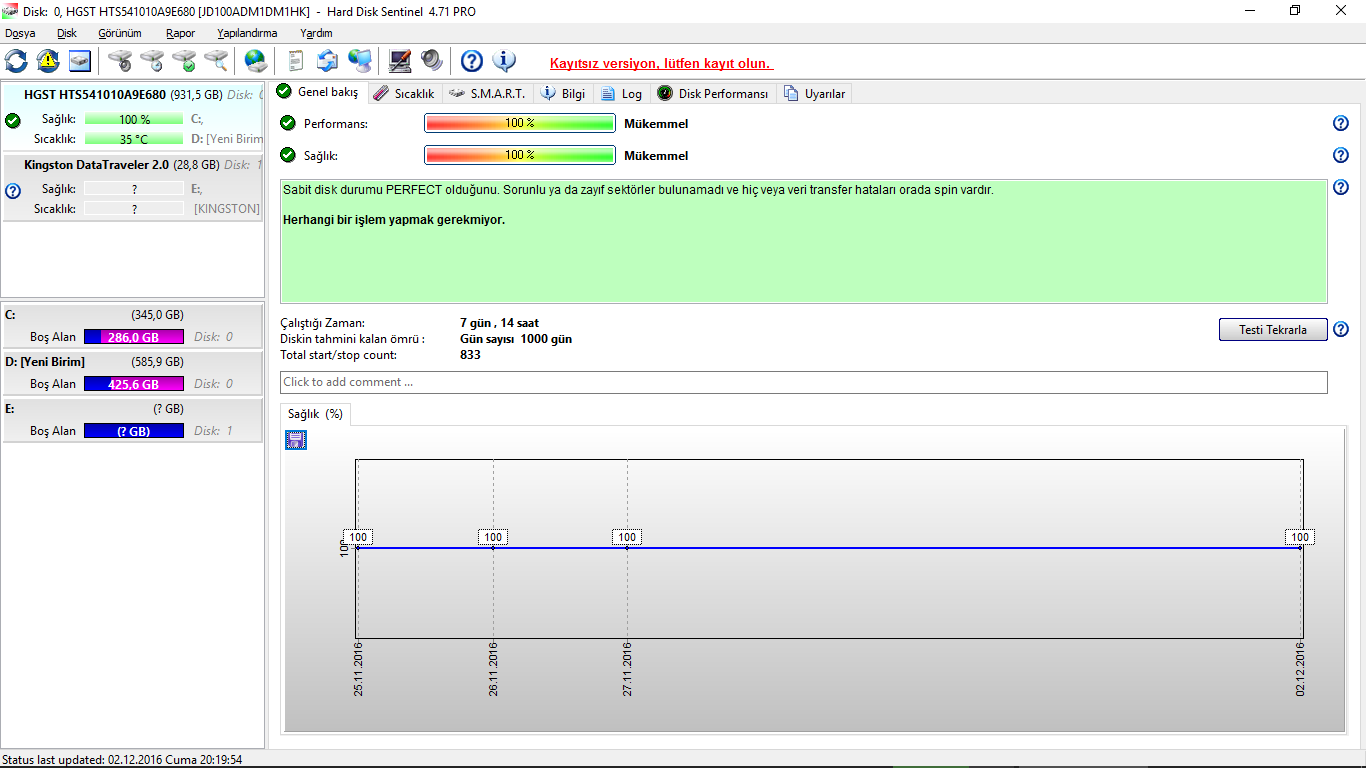Click the send report arrows icon

tap(328, 61)
